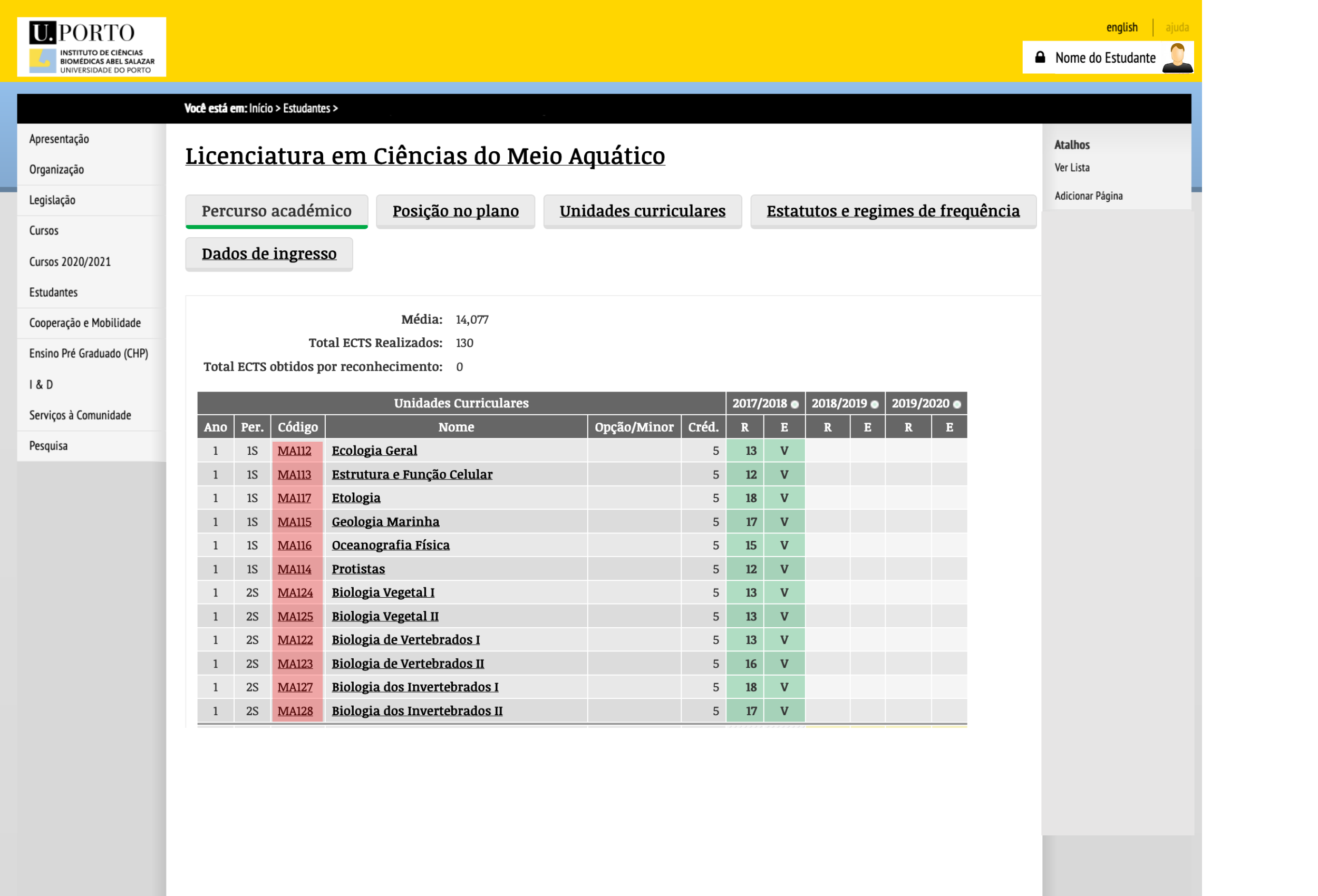The image size is (1318, 896).
Task: Click the dot next to 2018/2019
Action: click(875, 404)
